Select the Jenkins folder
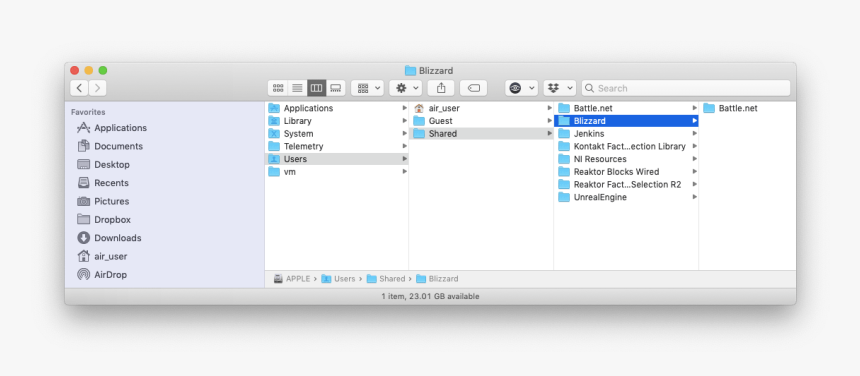The height and width of the screenshot is (376, 860). [x=626, y=133]
